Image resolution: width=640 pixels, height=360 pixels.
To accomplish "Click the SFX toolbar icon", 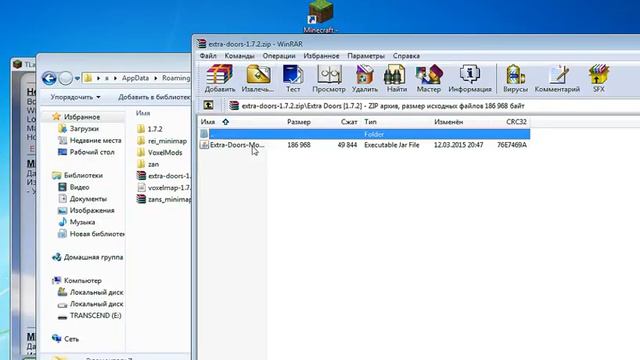I will pos(599,78).
